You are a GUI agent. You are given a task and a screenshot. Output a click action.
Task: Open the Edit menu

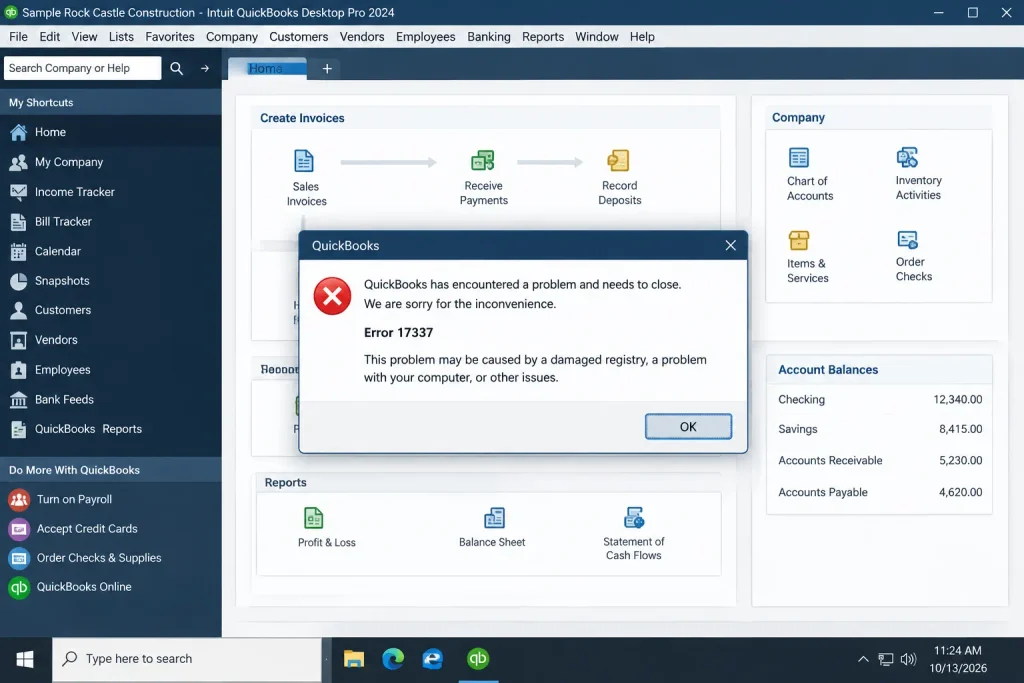click(50, 37)
